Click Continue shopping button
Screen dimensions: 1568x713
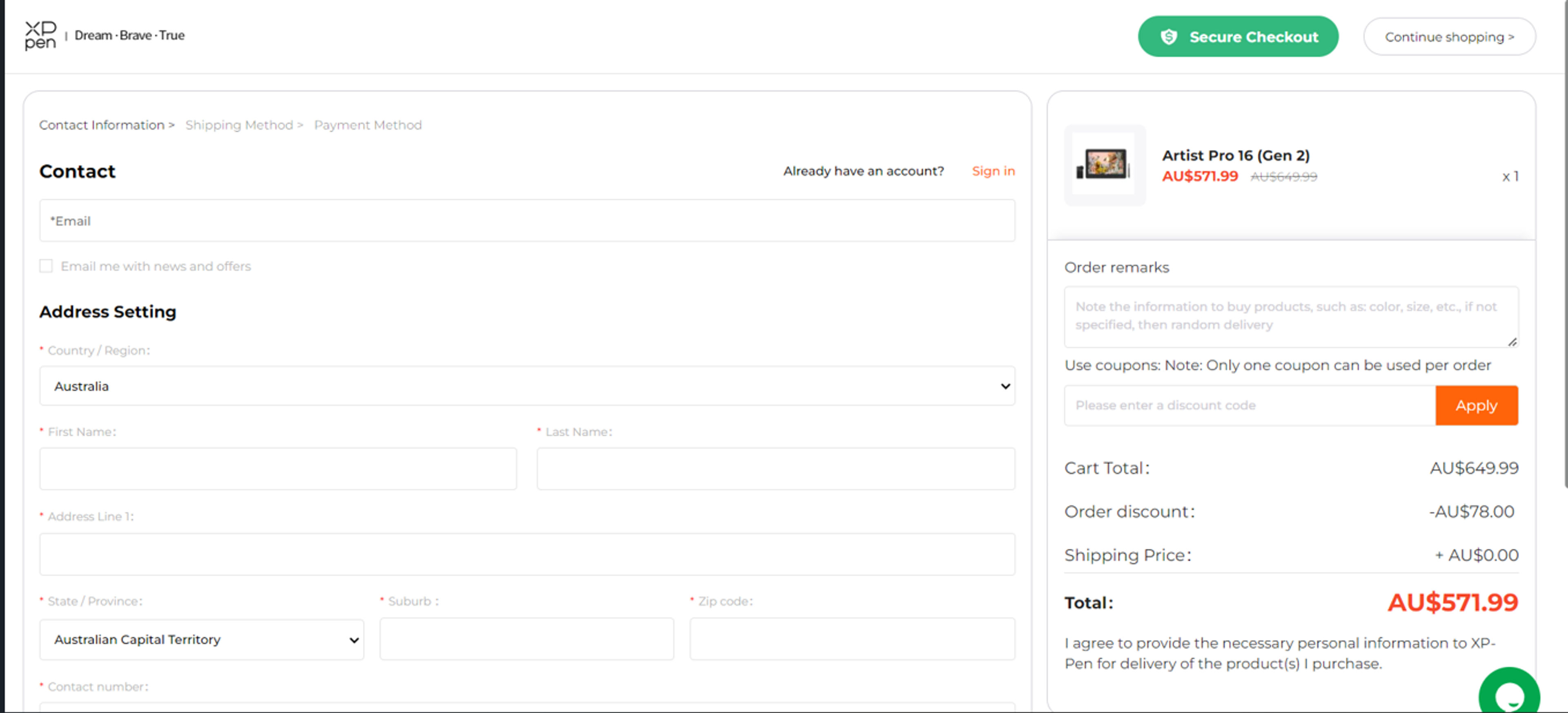point(1449,37)
